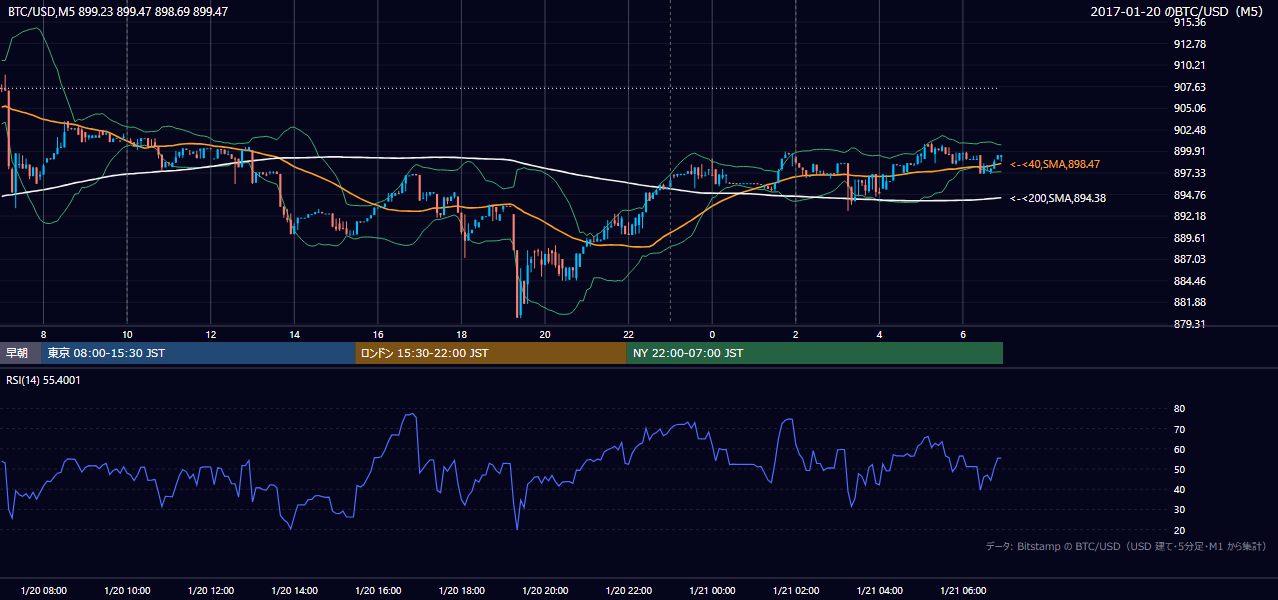Image resolution: width=1278 pixels, height=600 pixels.
Task: Select the 早朝 session bar
Action: 20,353
